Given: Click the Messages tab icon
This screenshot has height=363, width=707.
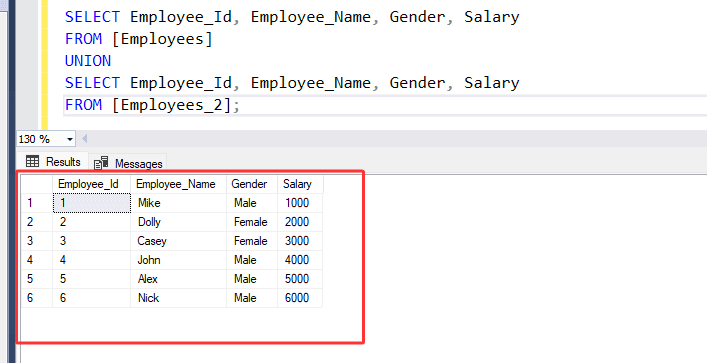Looking at the screenshot, I should (101, 163).
